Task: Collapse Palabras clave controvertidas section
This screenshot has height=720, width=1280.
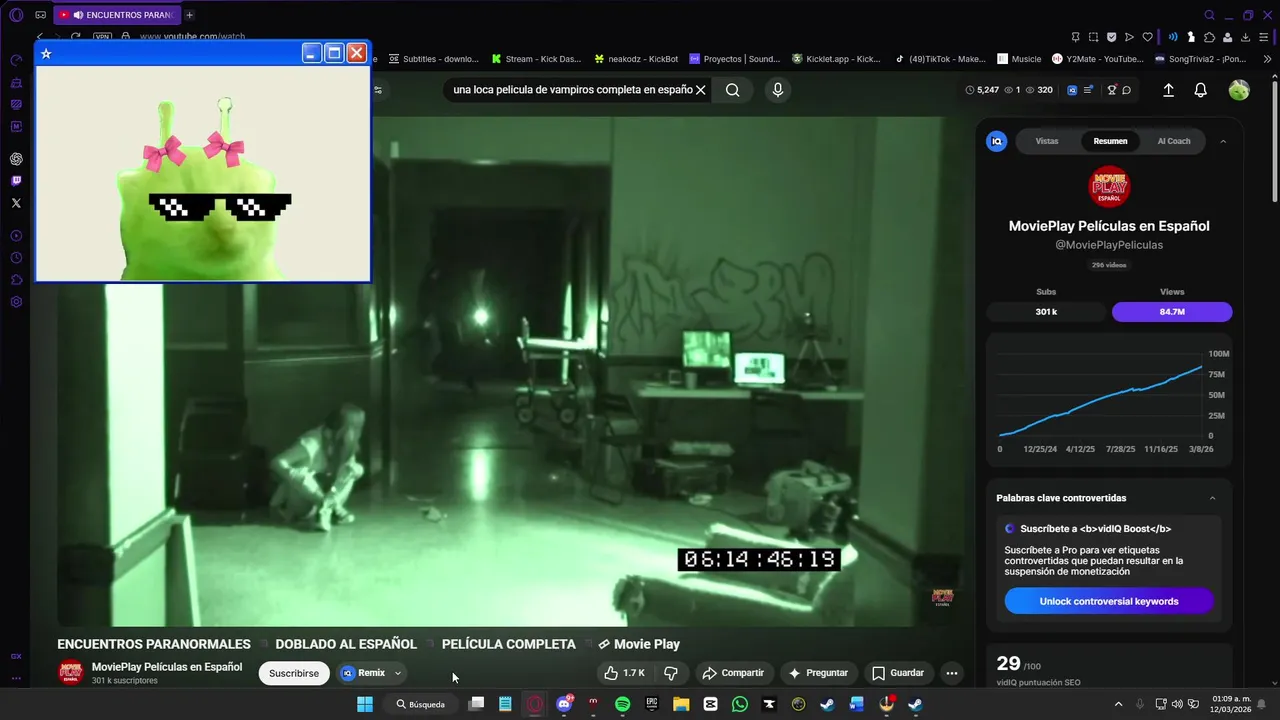Action: pos(1213,498)
